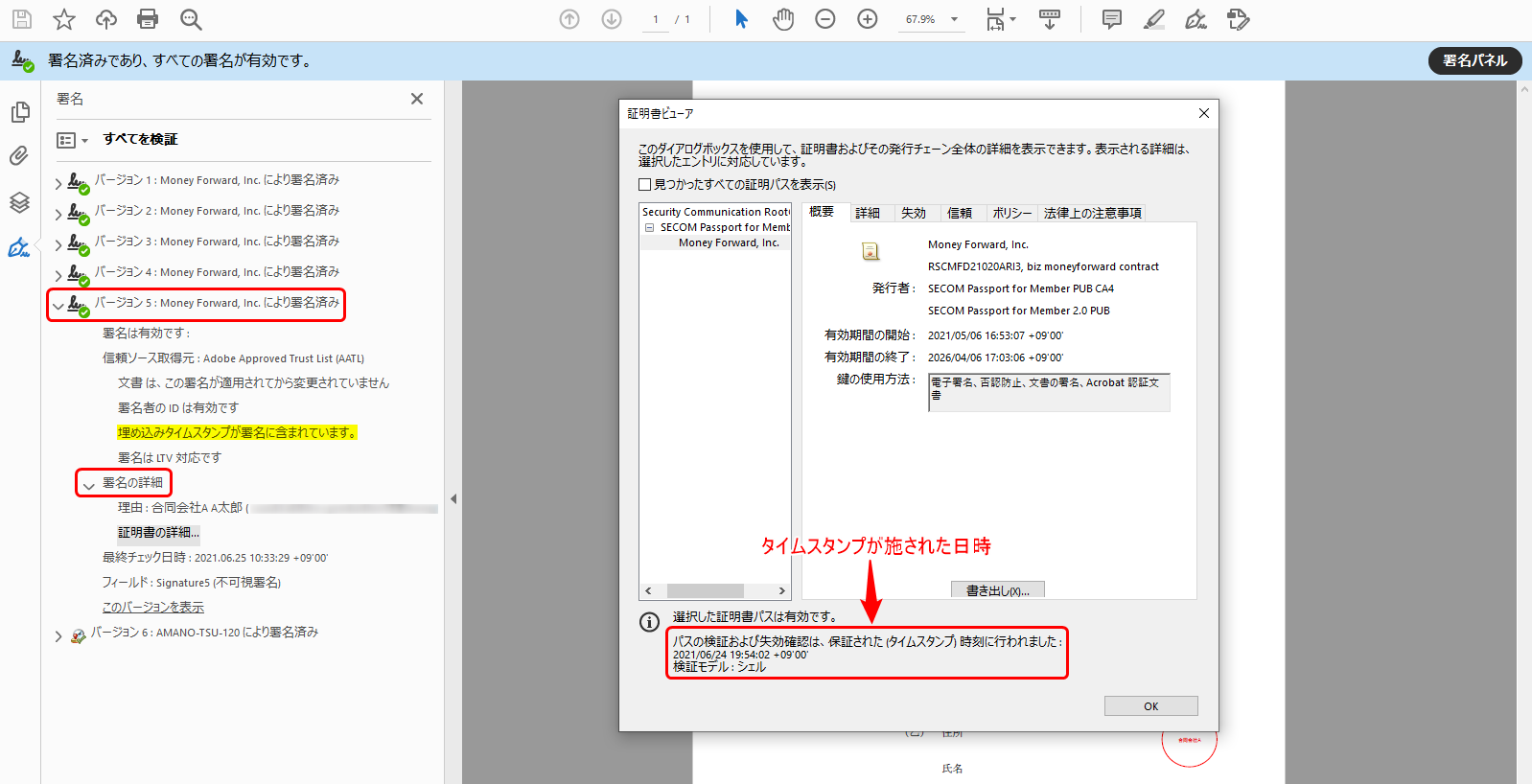1532x784 pixels.
Task: Expand the バージョン 4 signature entry
Action: pos(58,276)
